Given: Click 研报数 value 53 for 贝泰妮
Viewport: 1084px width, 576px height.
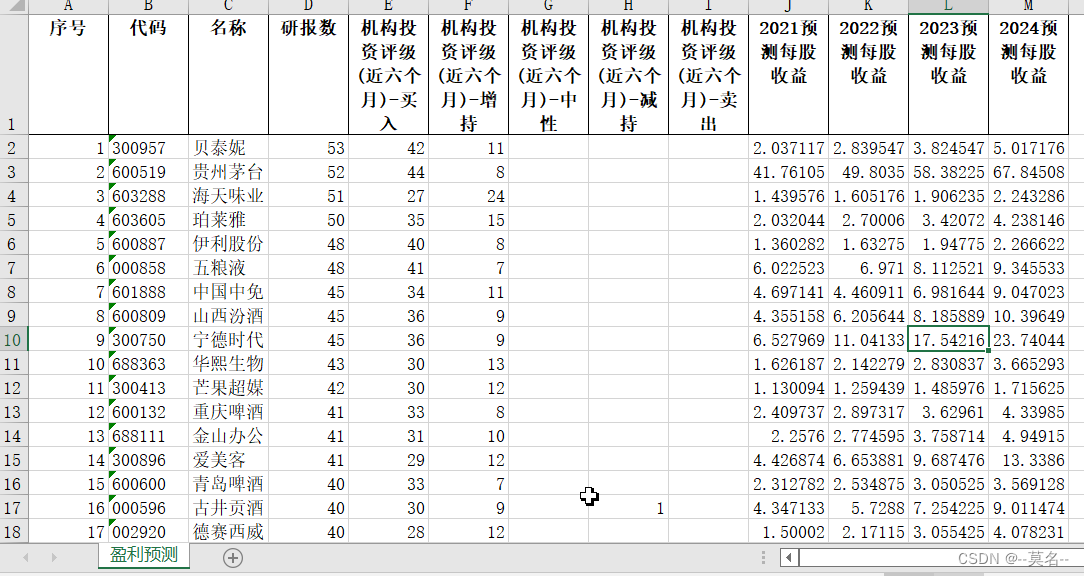Looking at the screenshot, I should 308,147.
